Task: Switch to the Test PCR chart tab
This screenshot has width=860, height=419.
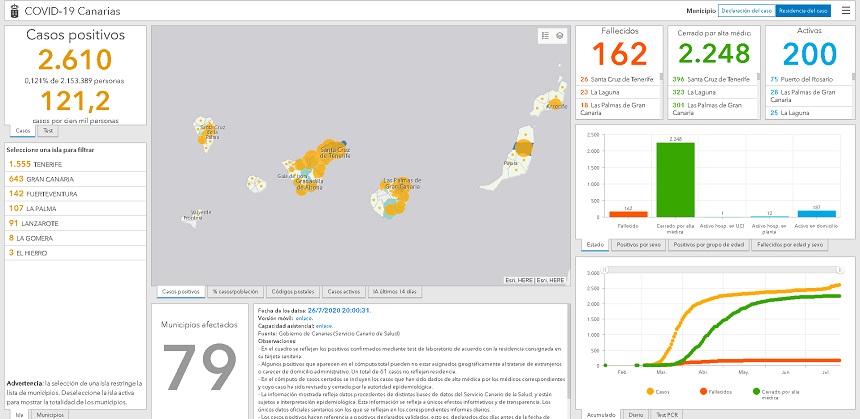Action: 665,413
